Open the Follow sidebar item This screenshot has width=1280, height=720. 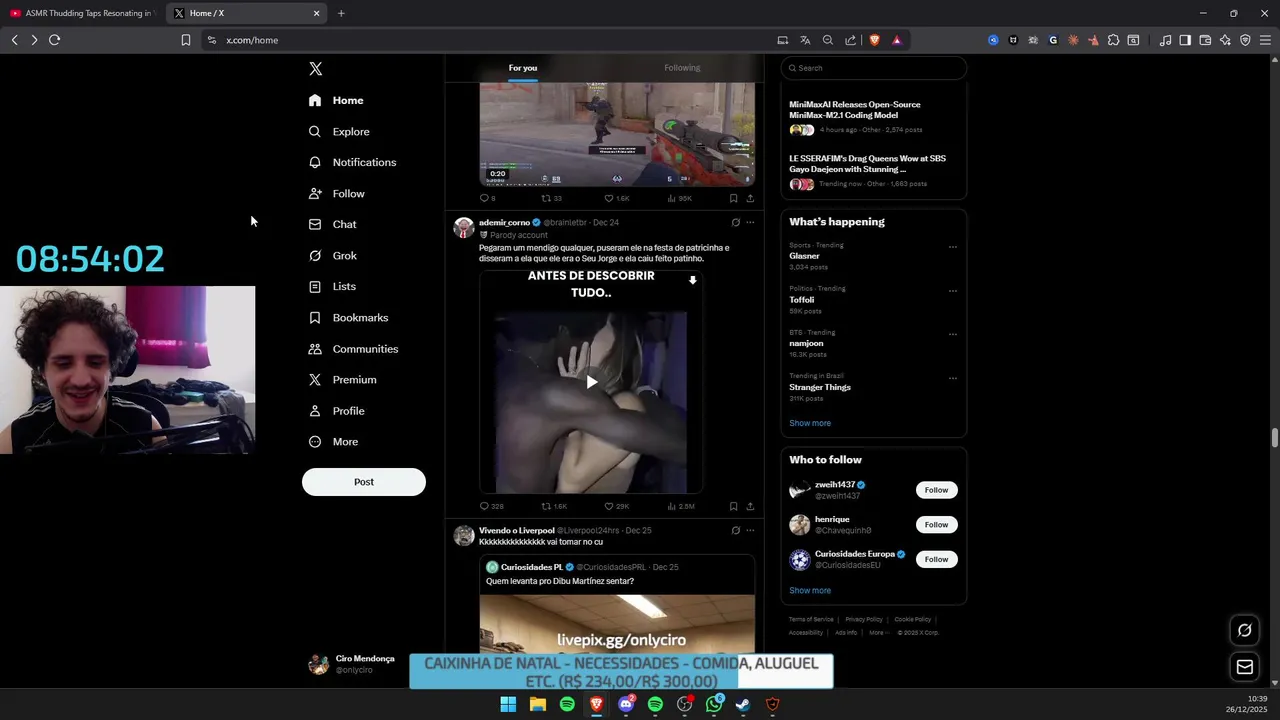[336, 193]
